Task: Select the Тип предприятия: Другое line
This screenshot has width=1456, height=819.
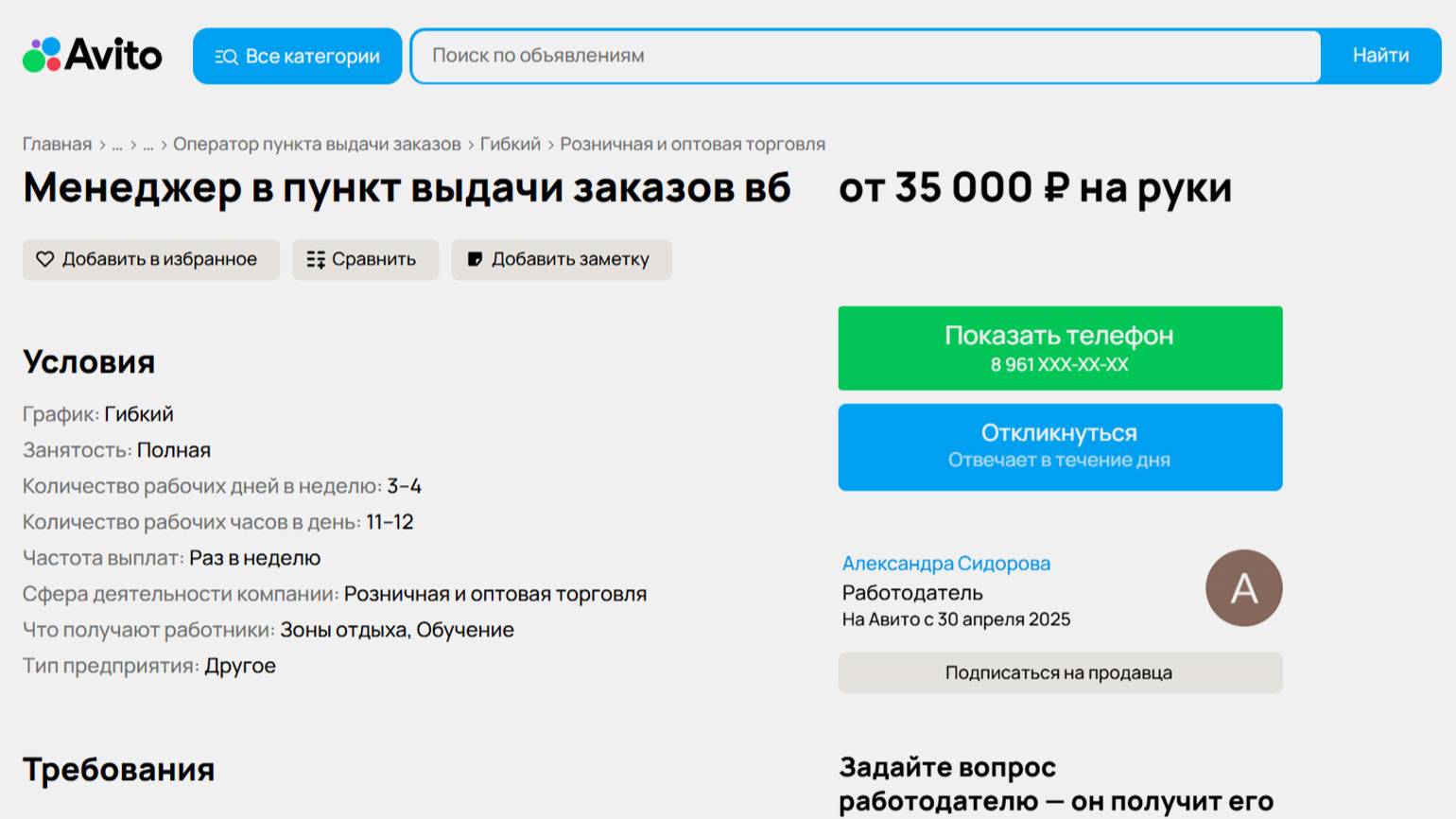Action: [149, 666]
